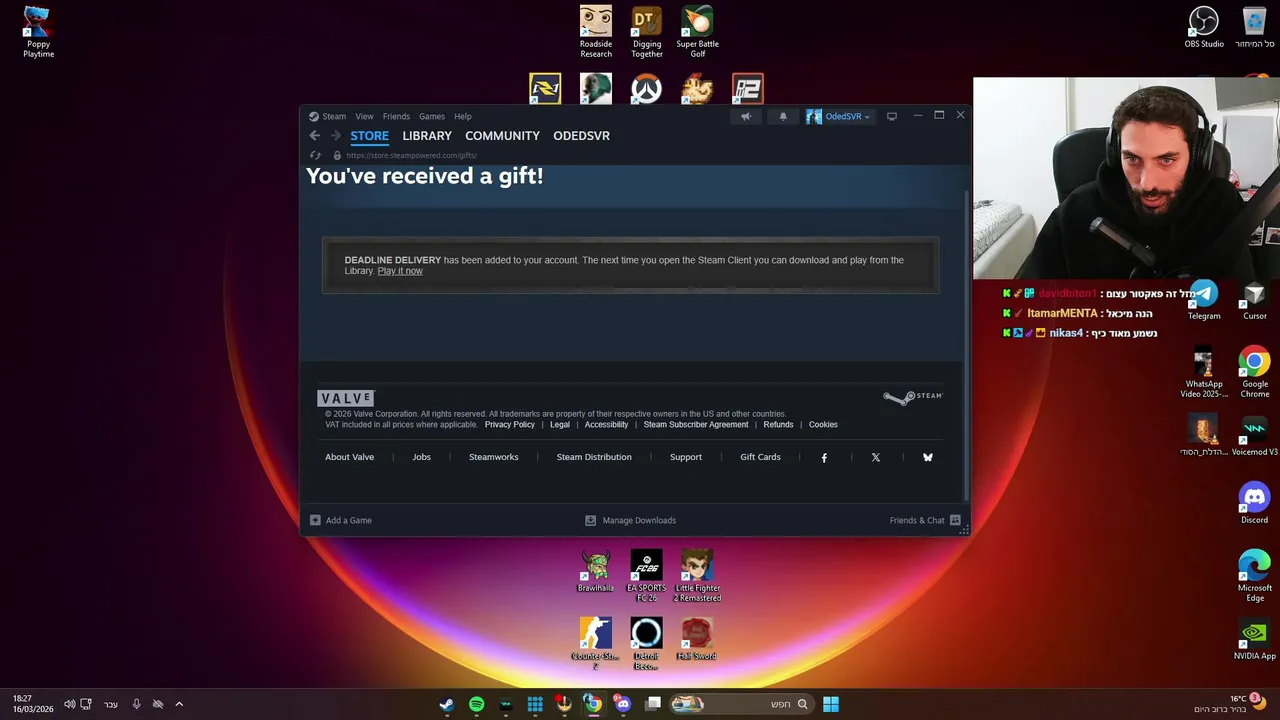The height and width of the screenshot is (720, 1280).
Task: Select Digging Together desktop shortcut
Action: [647, 32]
